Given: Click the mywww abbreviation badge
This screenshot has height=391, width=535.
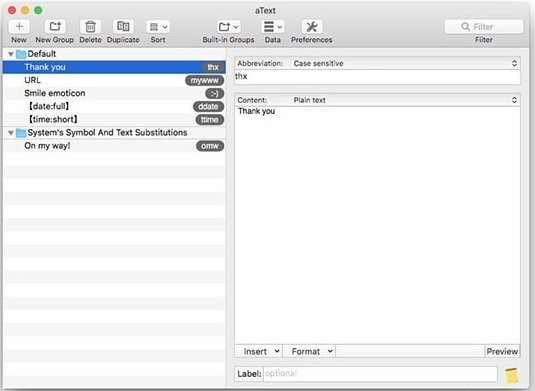Looking at the screenshot, I should (204, 81).
